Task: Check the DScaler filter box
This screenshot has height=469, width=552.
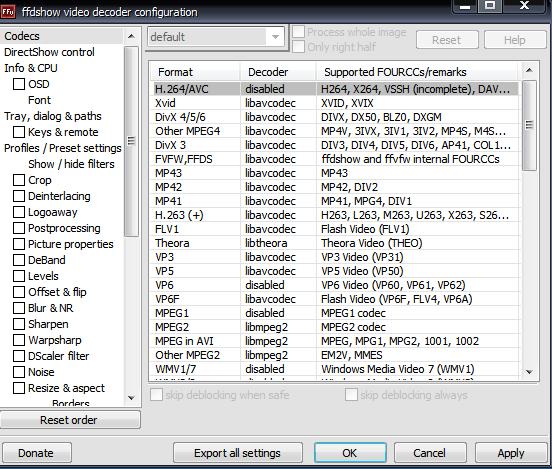Action: (19, 356)
